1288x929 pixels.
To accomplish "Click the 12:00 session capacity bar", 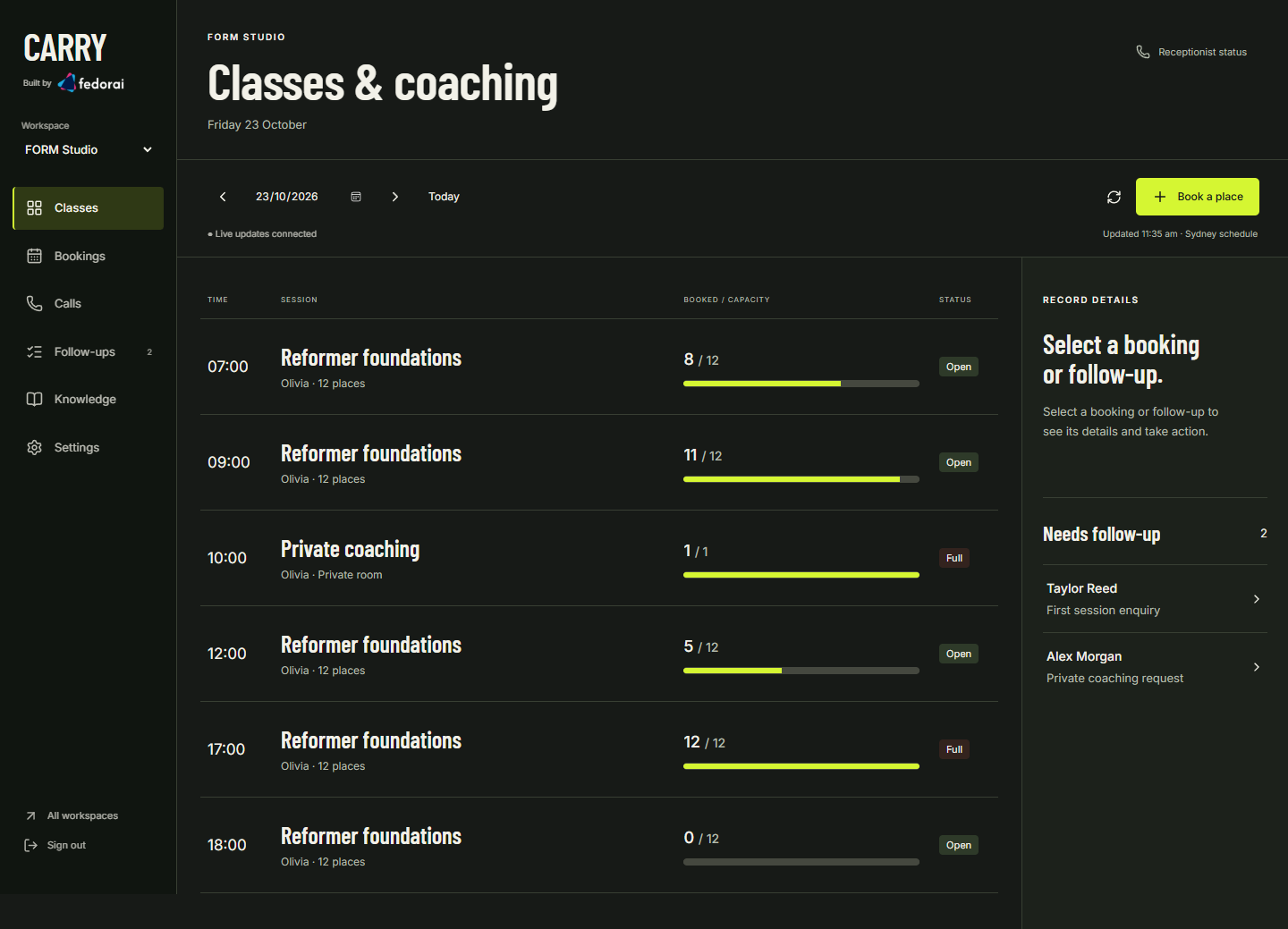I will 801,671.
